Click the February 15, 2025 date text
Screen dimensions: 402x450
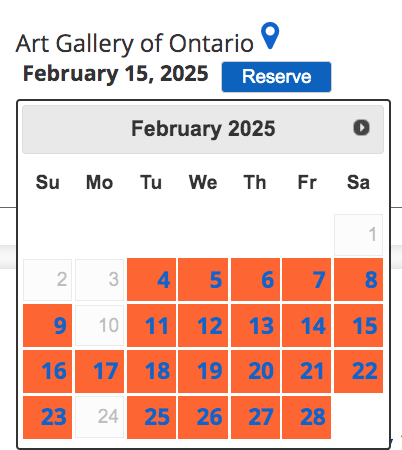click(115, 74)
